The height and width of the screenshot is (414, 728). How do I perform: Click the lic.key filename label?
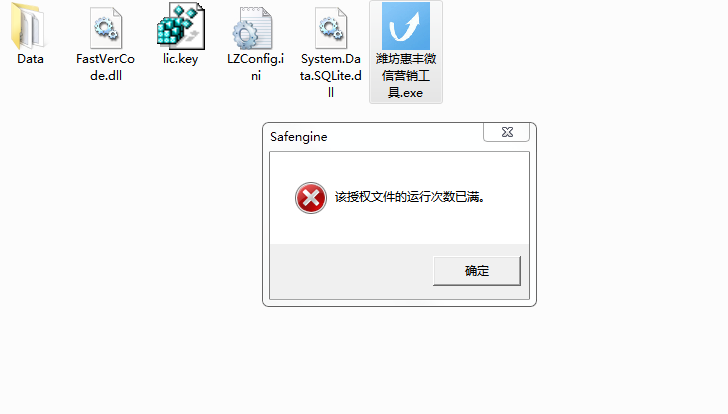coord(181,59)
